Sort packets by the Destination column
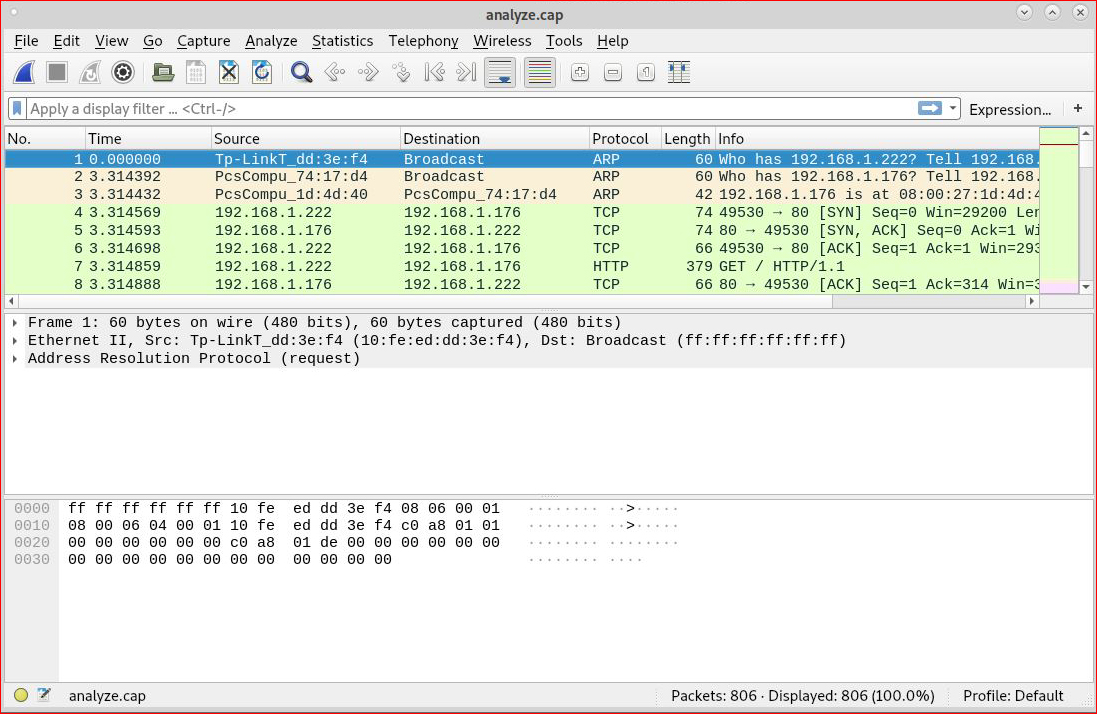The width and height of the screenshot is (1097, 714). [495, 138]
